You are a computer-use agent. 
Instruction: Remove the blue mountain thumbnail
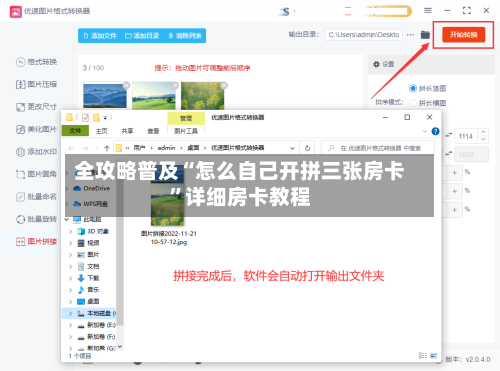(126, 85)
